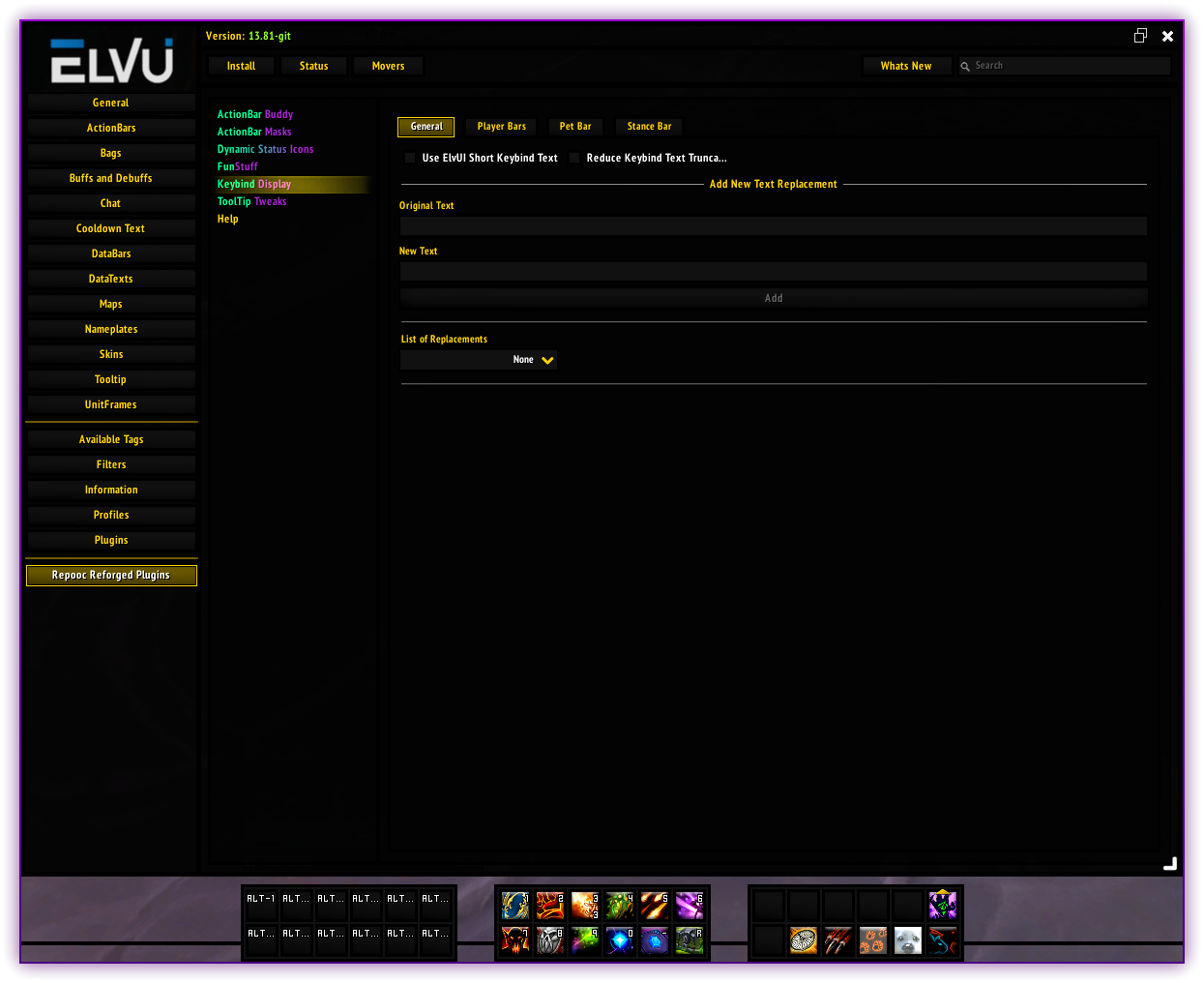Open the Pet Bar tab
This screenshot has width=1204, height=983.
click(x=575, y=127)
